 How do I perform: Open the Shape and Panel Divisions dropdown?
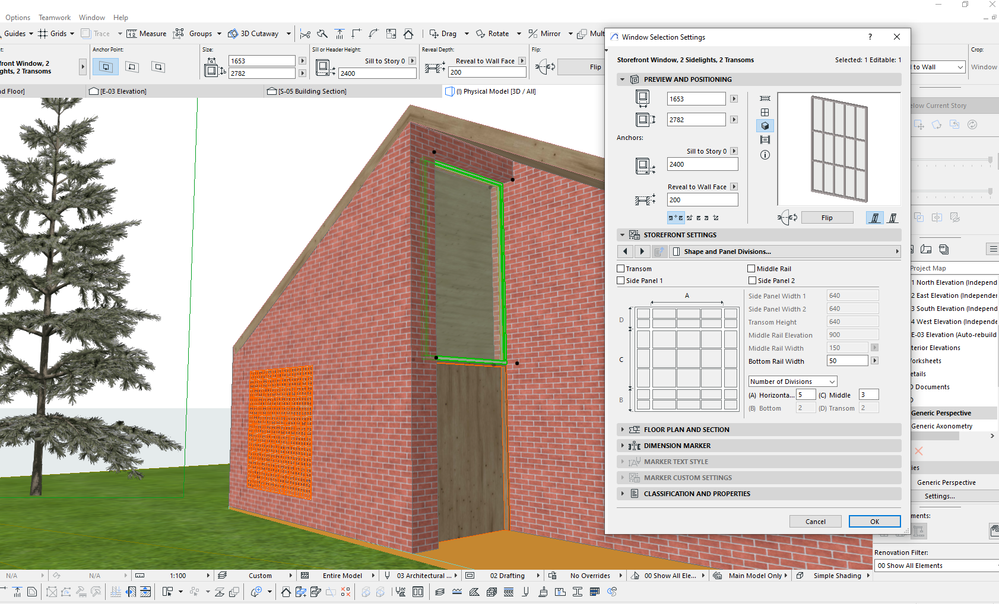[x=786, y=252]
